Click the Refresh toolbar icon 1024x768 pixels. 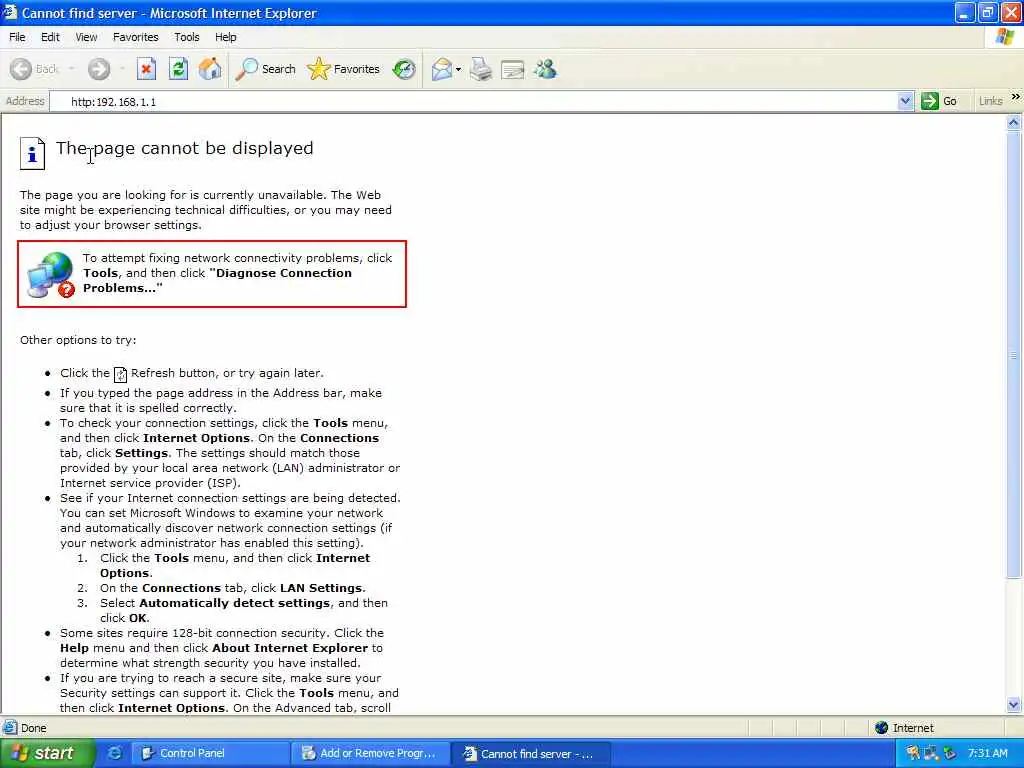tap(178, 69)
